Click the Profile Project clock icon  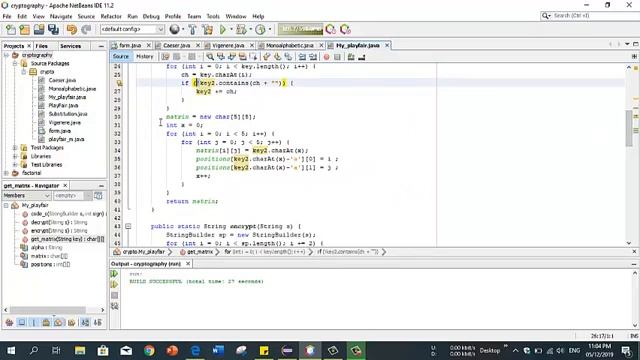(x=260, y=29)
